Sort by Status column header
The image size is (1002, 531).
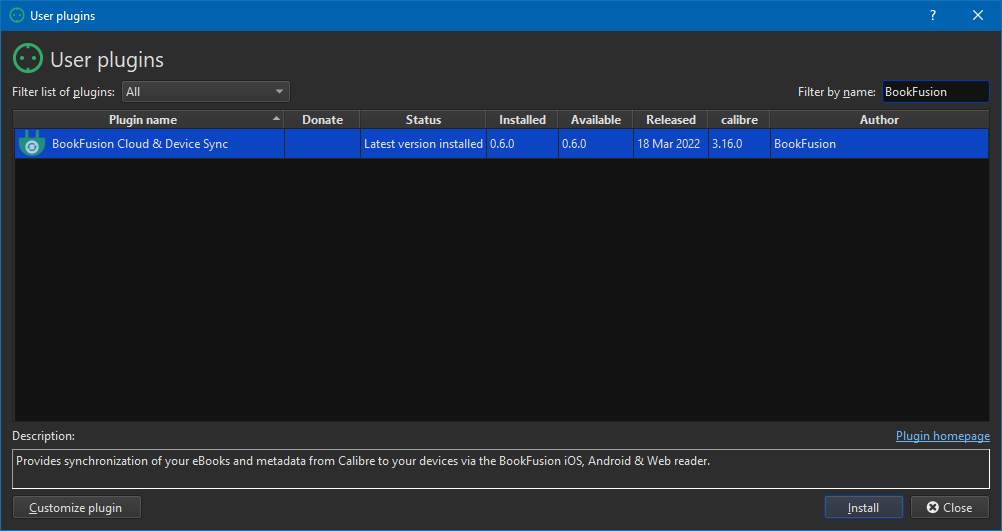(423, 119)
